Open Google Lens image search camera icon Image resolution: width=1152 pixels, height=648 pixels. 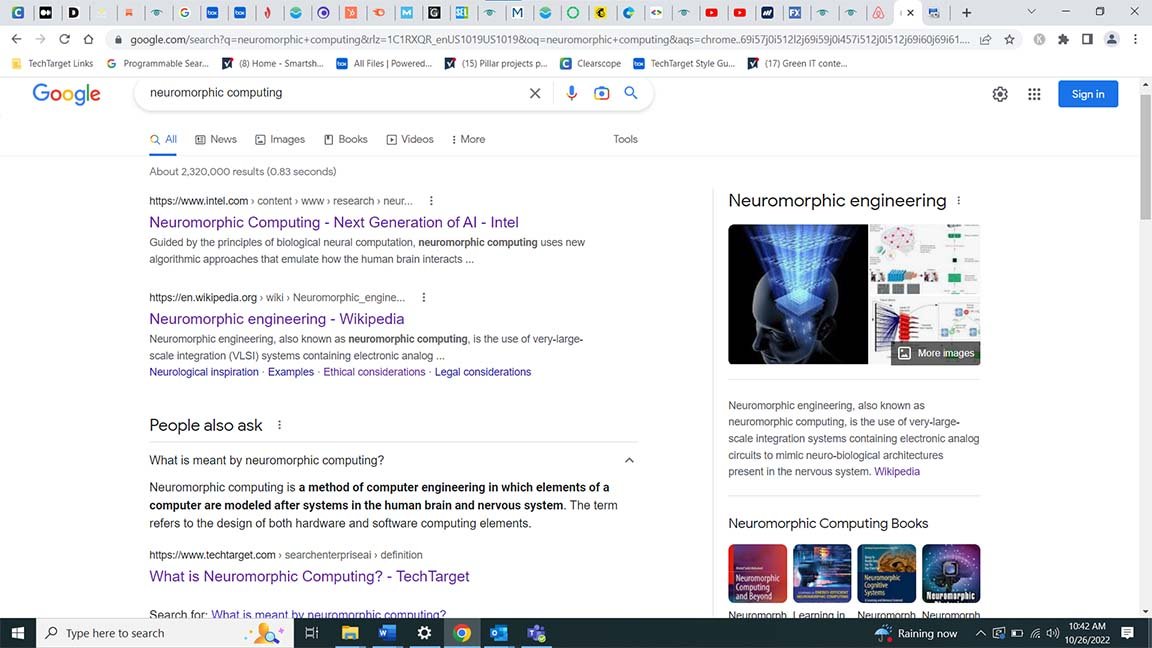[601, 93]
